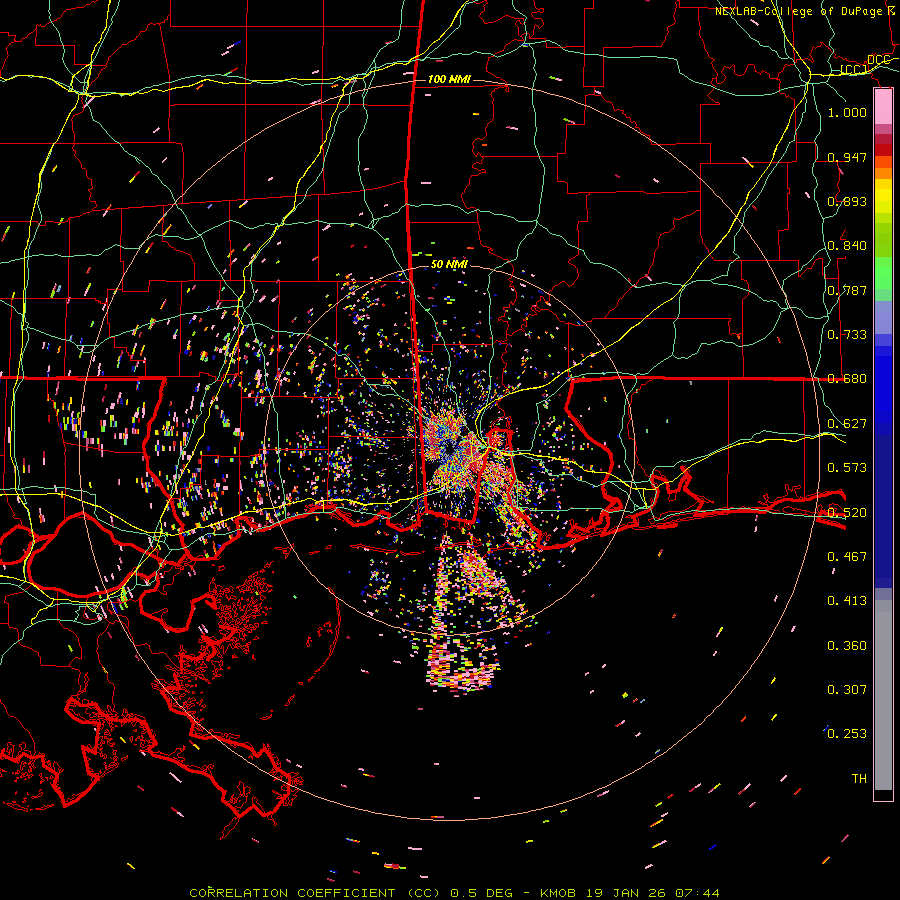Select the 0.413 color scale value
This screenshot has height=900, width=900.
[x=847, y=601]
